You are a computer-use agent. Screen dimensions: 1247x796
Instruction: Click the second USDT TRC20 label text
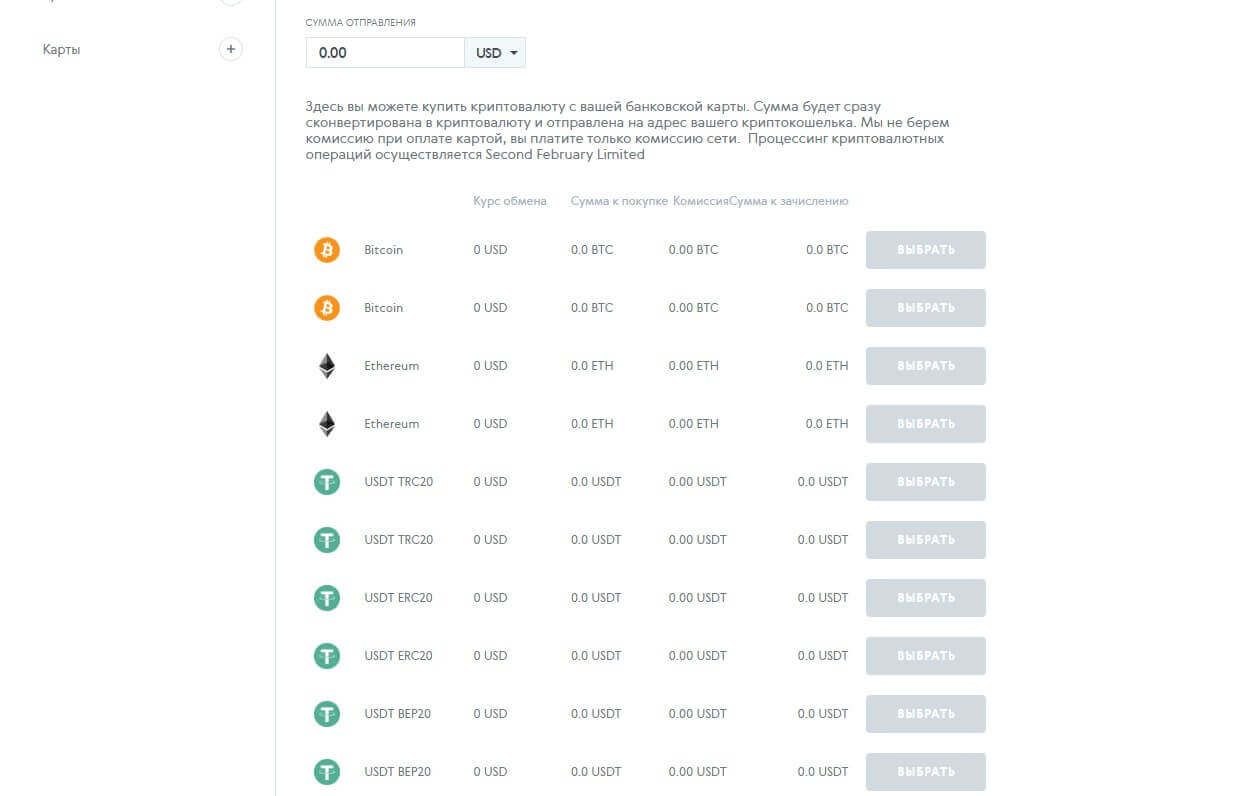pyautogui.click(x=398, y=540)
